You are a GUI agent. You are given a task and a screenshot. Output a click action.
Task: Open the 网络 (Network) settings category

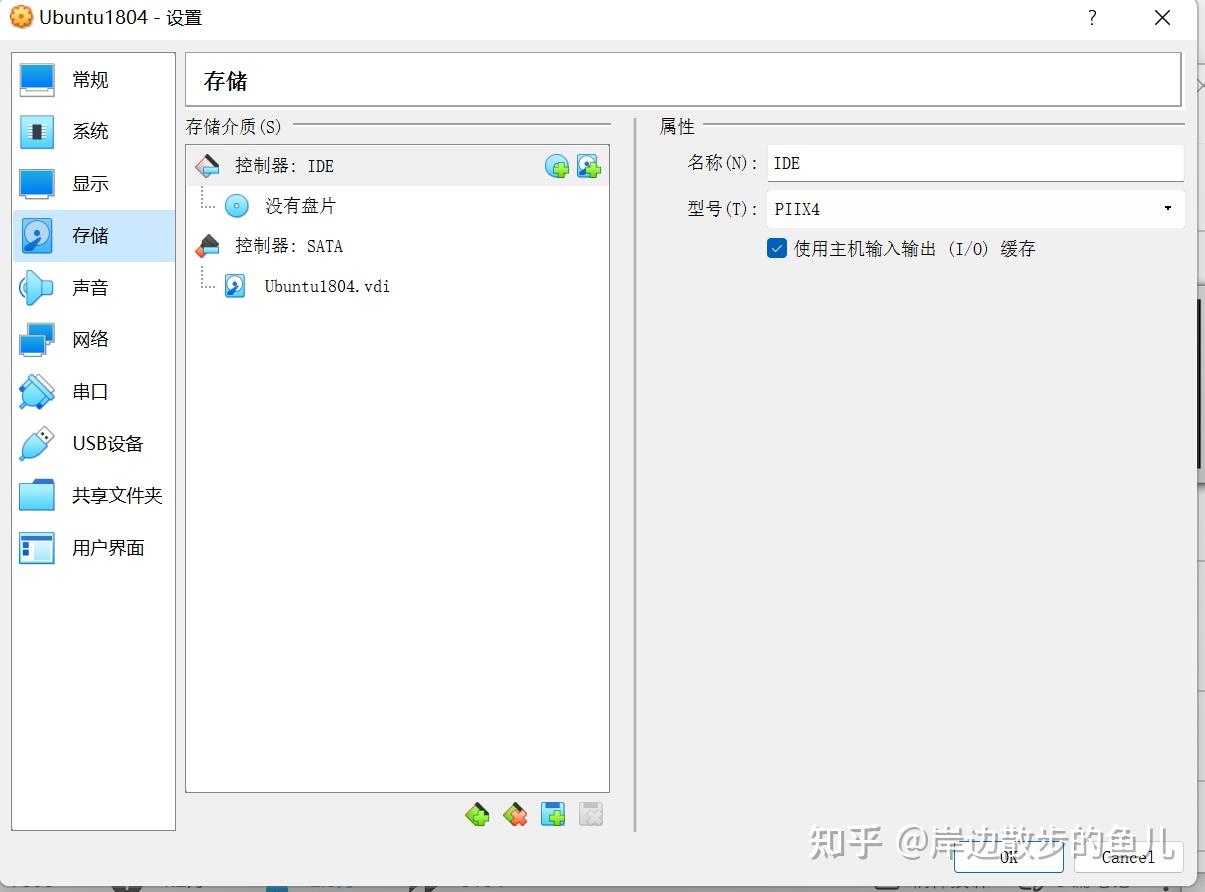[94, 340]
